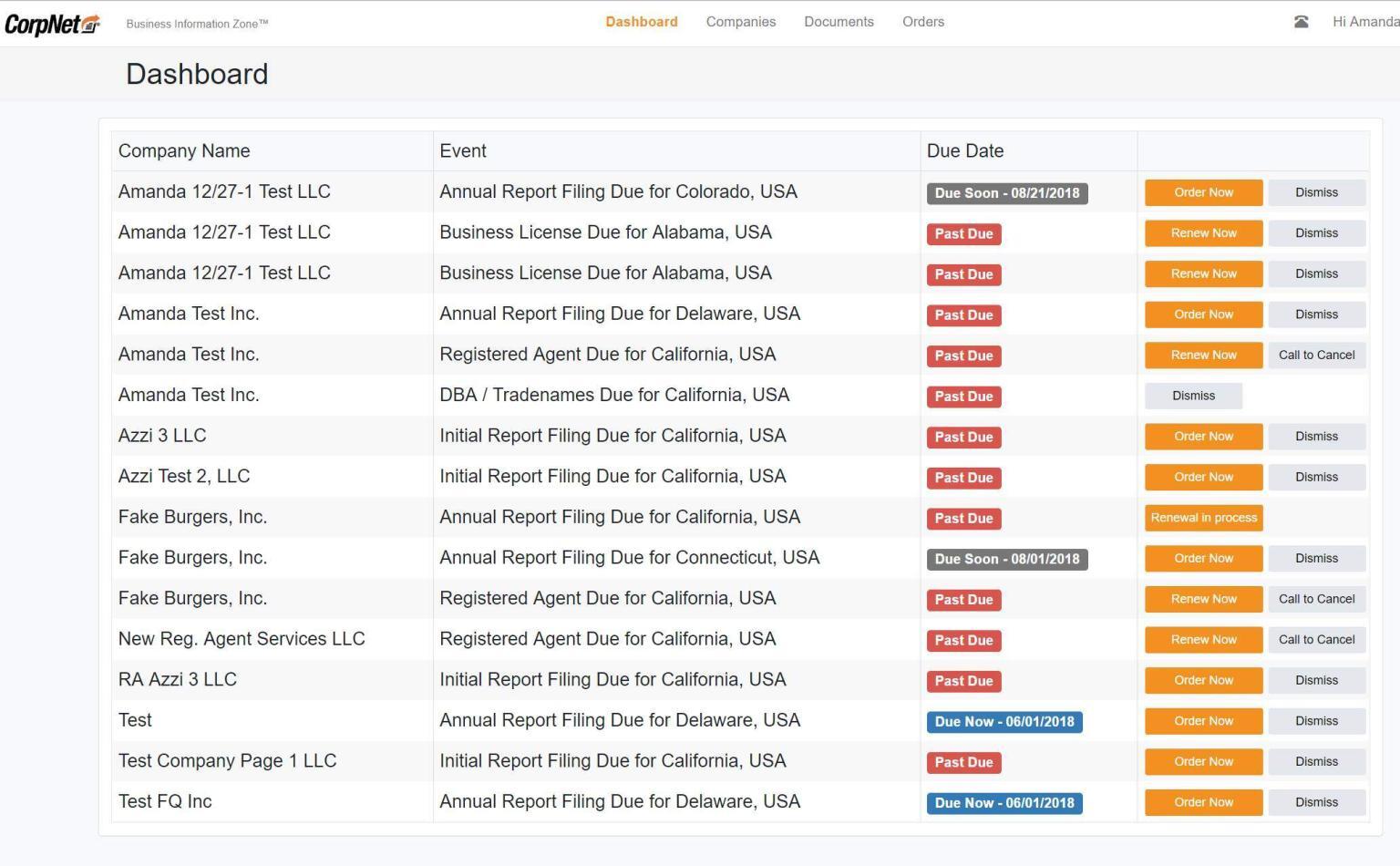Select the Azzi Test 2, LLC company name
1400x866 pixels.
coord(184,477)
